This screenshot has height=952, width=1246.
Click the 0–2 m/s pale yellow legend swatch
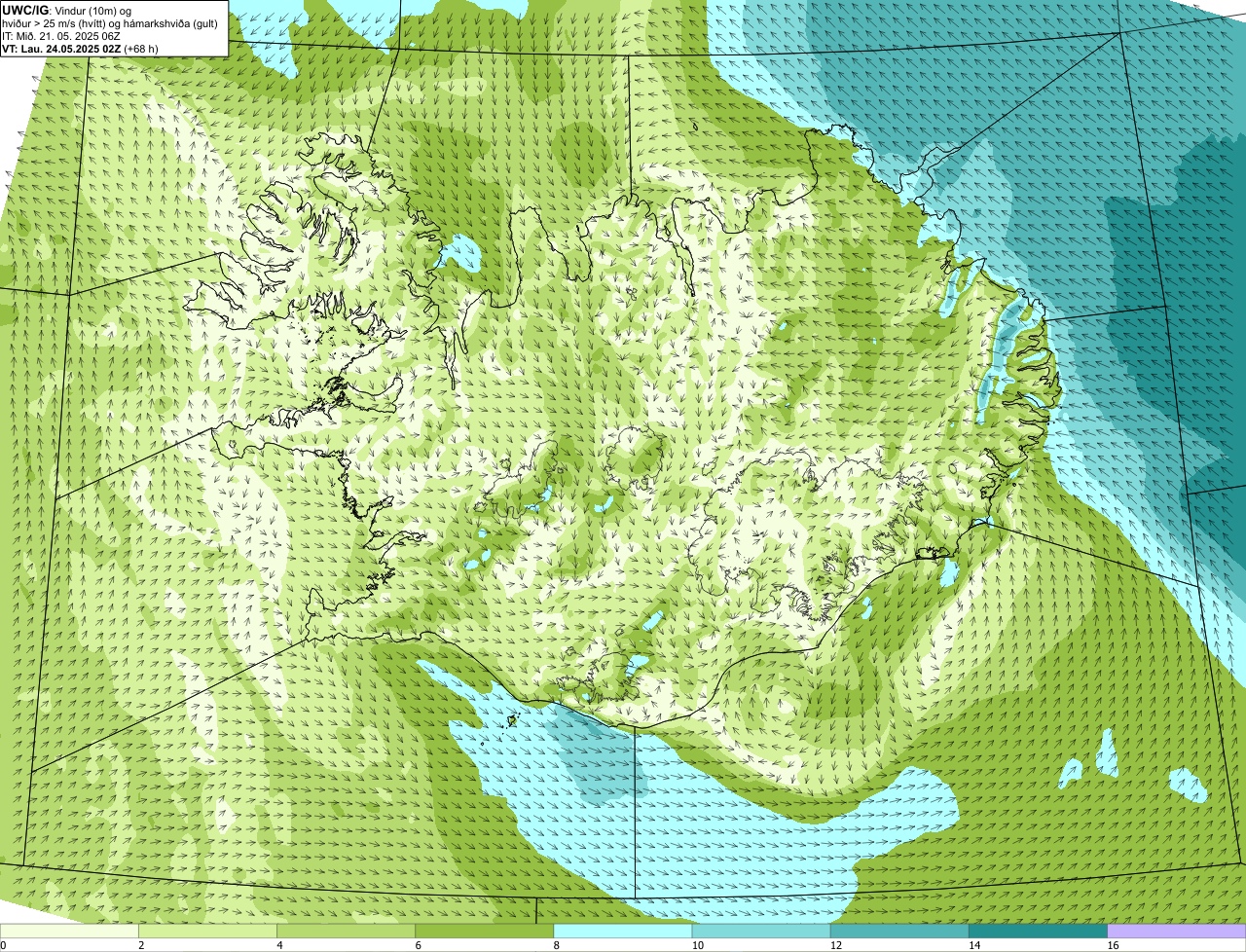tap(70, 932)
